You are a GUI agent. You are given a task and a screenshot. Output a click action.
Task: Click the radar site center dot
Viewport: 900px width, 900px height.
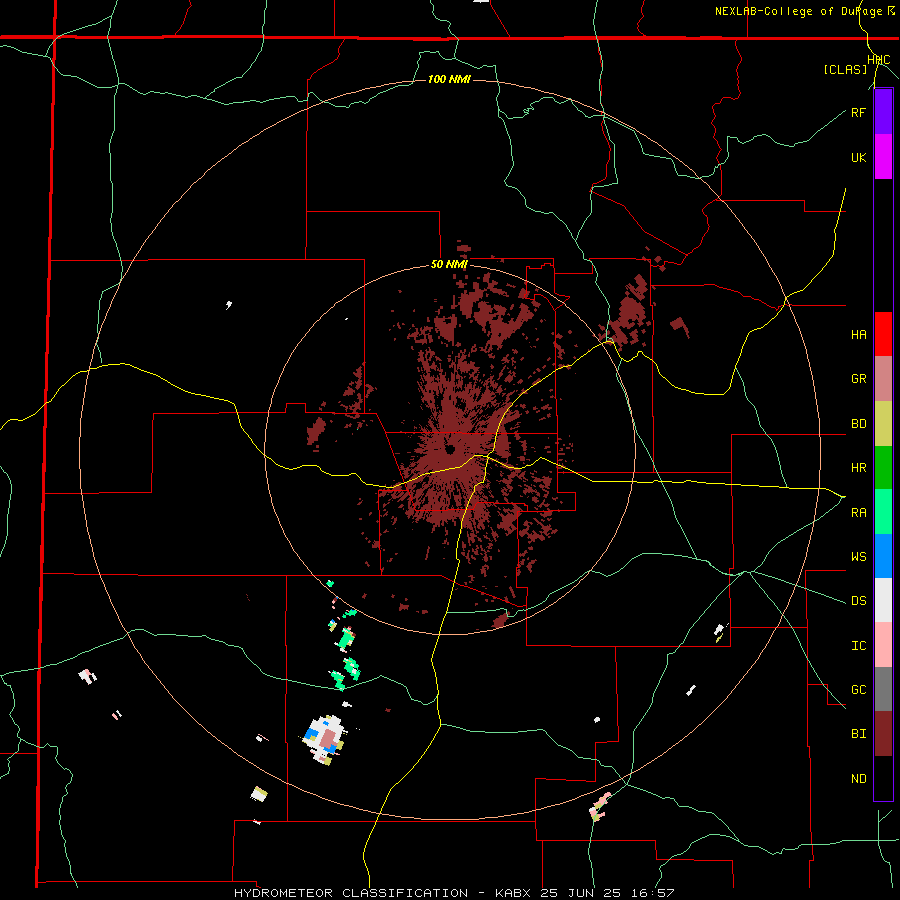pyautogui.click(x=450, y=448)
